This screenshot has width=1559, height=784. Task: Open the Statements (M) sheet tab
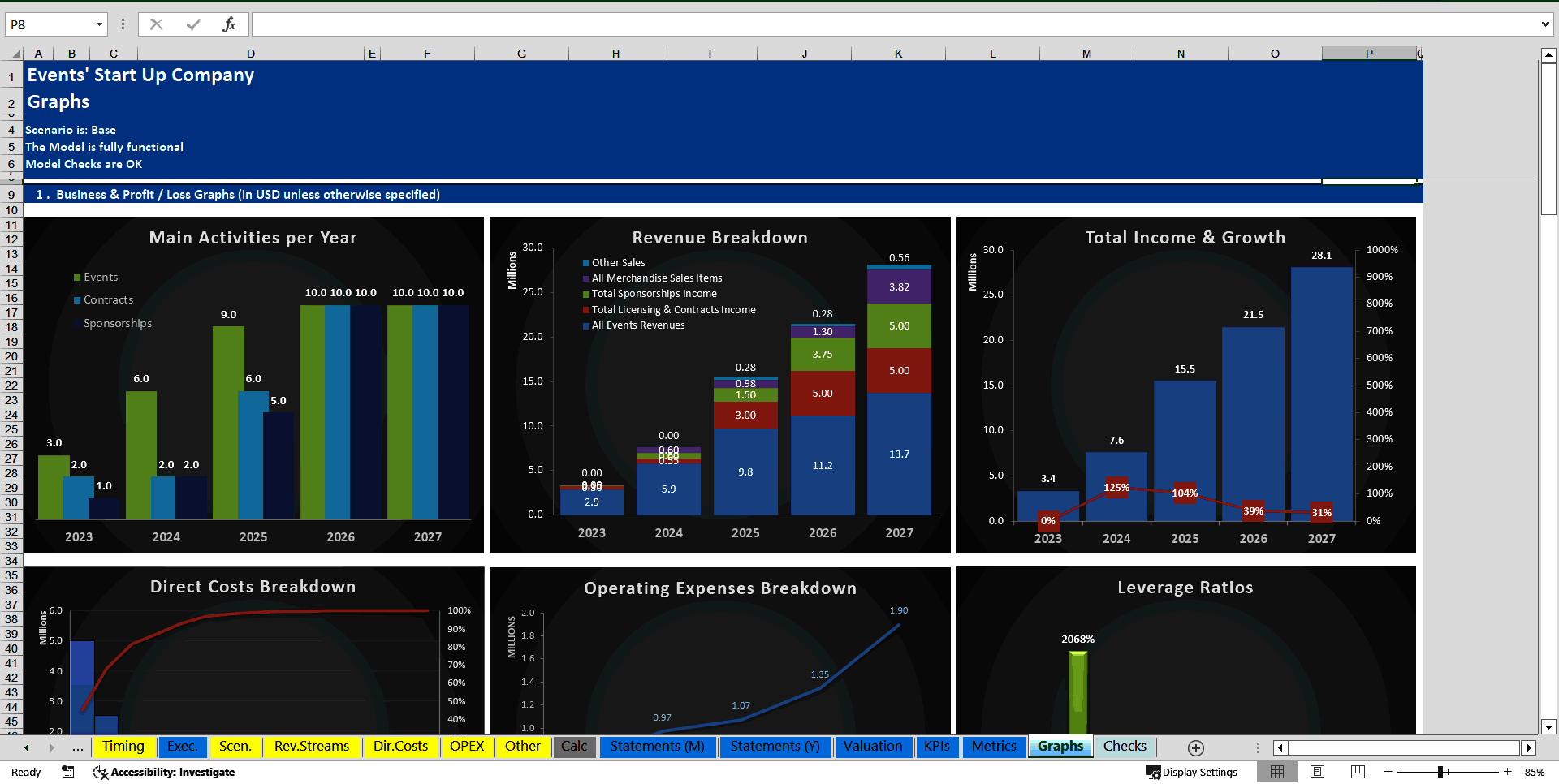point(658,747)
